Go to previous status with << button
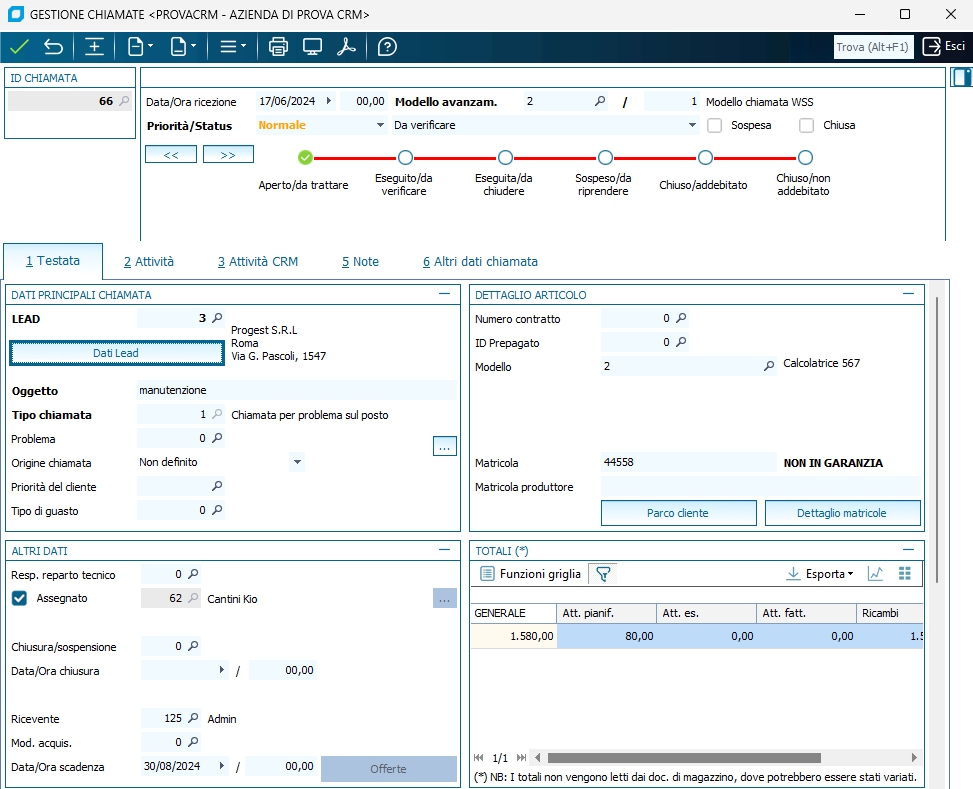Screen dimensions: 973x789 pyautogui.click(x=171, y=154)
